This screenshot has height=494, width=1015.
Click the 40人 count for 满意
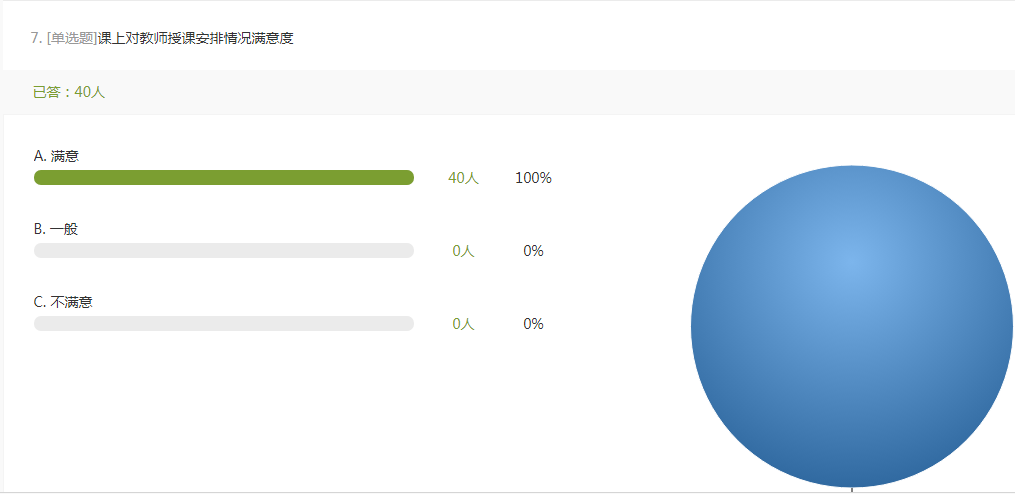[463, 178]
